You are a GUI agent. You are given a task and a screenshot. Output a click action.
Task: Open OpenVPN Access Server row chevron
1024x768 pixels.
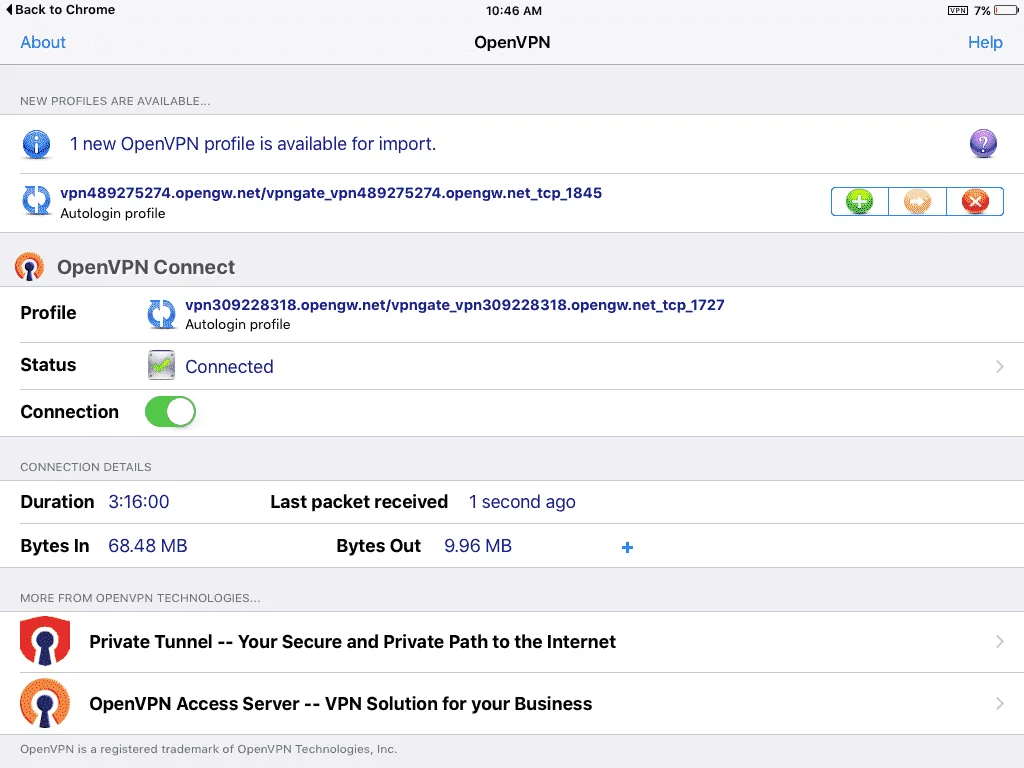pyautogui.click(x=1000, y=703)
